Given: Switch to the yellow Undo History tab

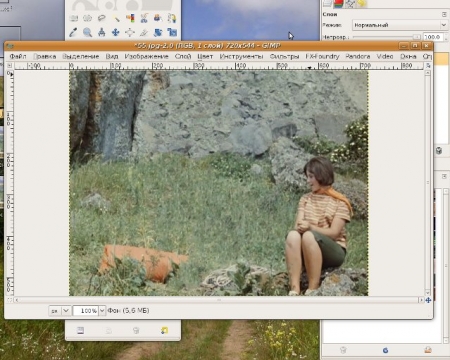Looking at the screenshot, I should 361,3.
